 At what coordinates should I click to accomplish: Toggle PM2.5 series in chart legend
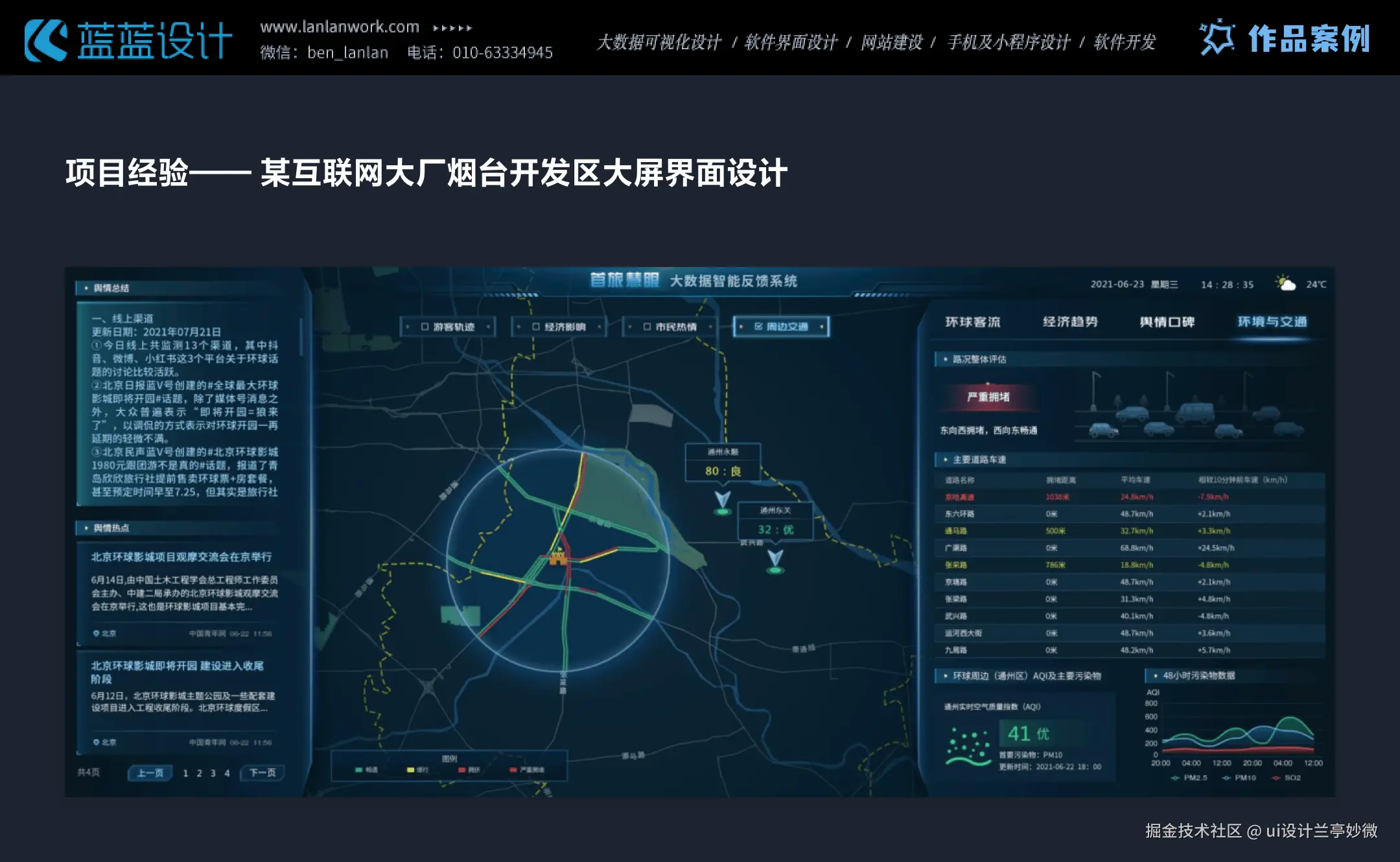pos(1190,778)
